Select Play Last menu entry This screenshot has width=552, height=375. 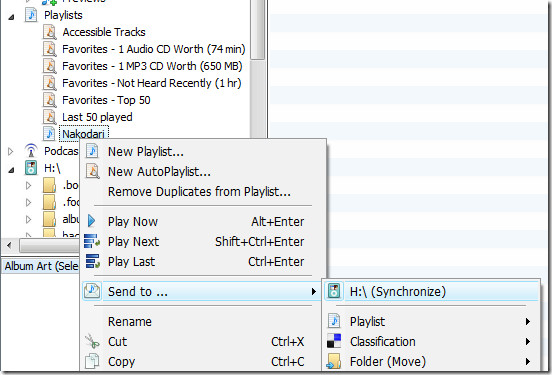click(x=203, y=262)
